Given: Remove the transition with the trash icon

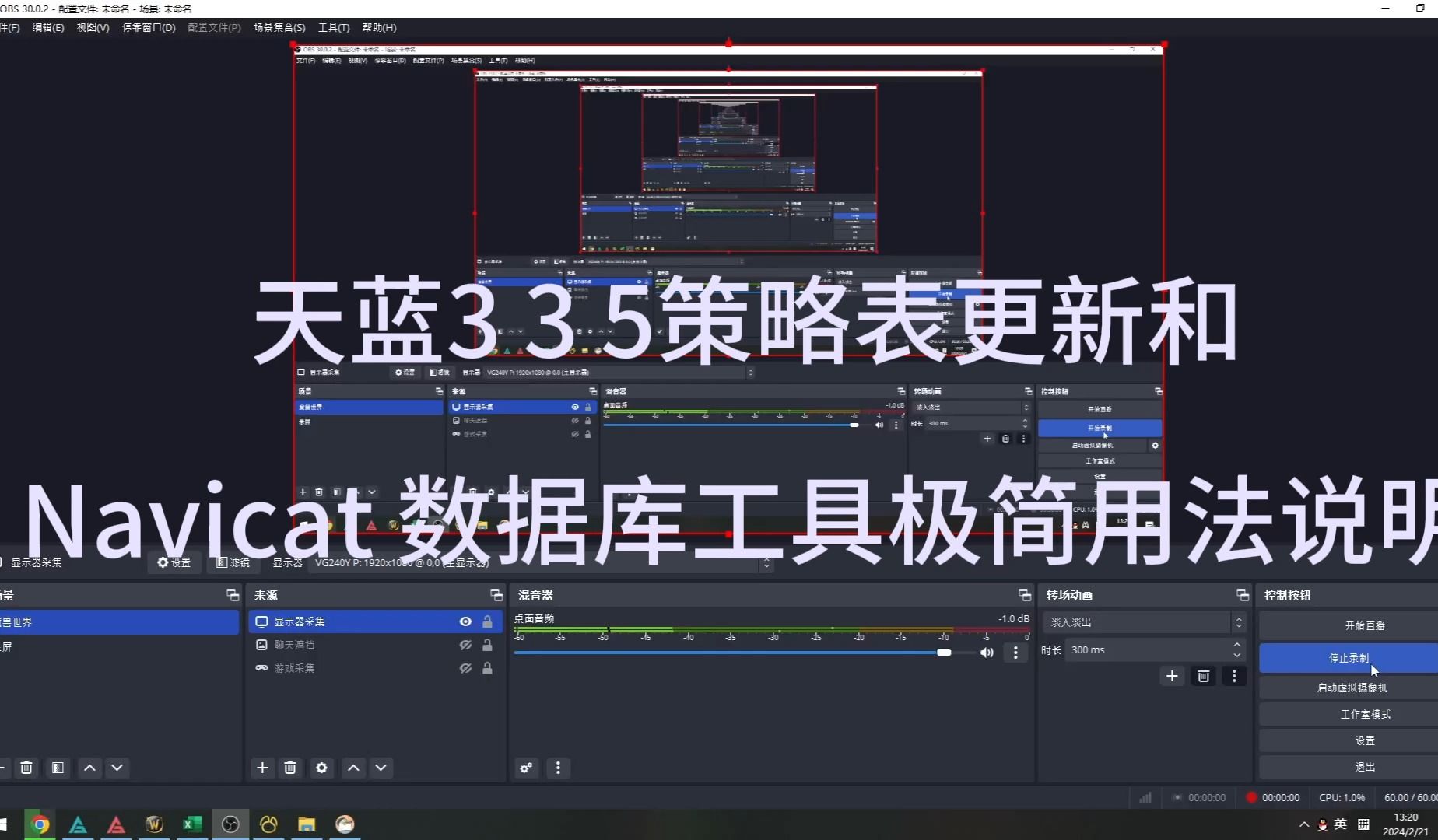Looking at the screenshot, I should coord(1204,676).
